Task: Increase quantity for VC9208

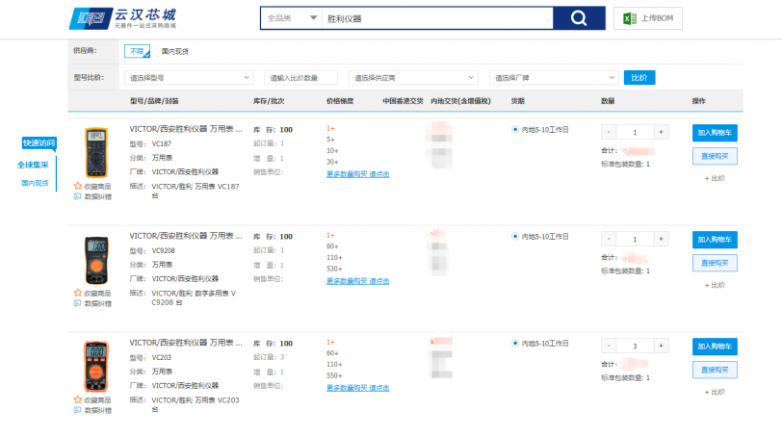Action: [661, 239]
